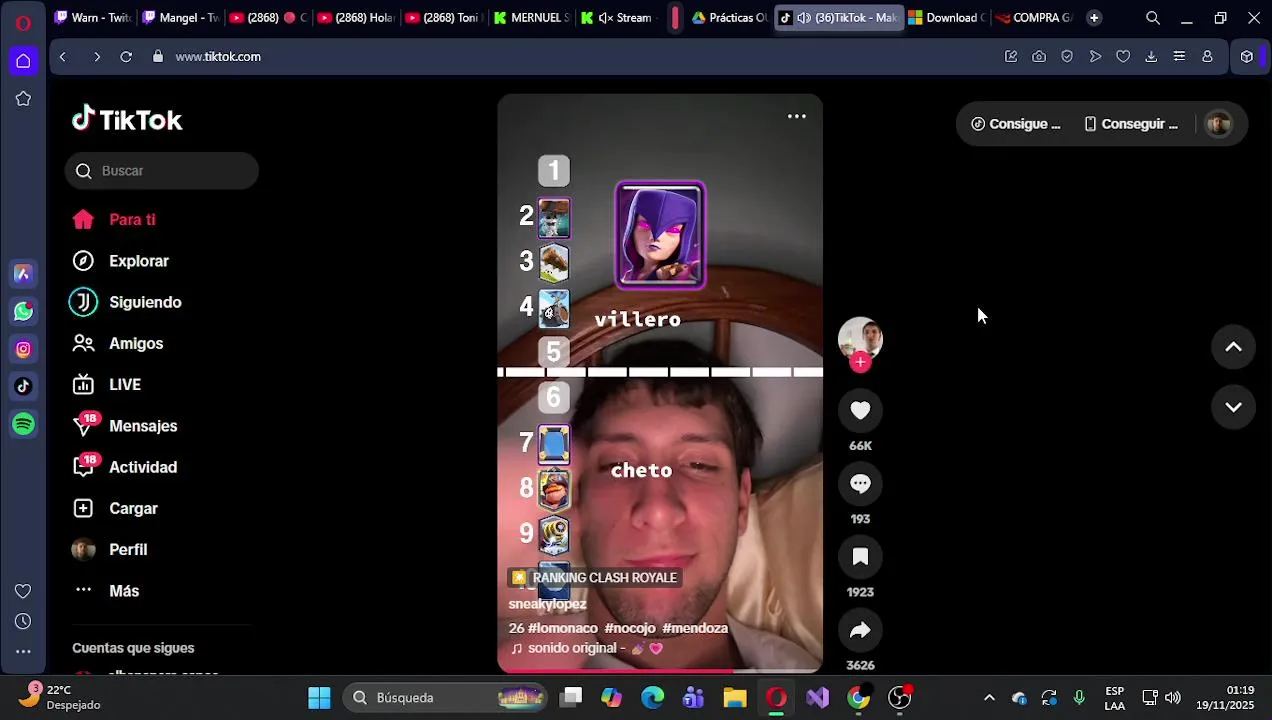Viewport: 1272px width, 720px height.
Task: Take a snapshot with camera icon
Action: click(1039, 57)
